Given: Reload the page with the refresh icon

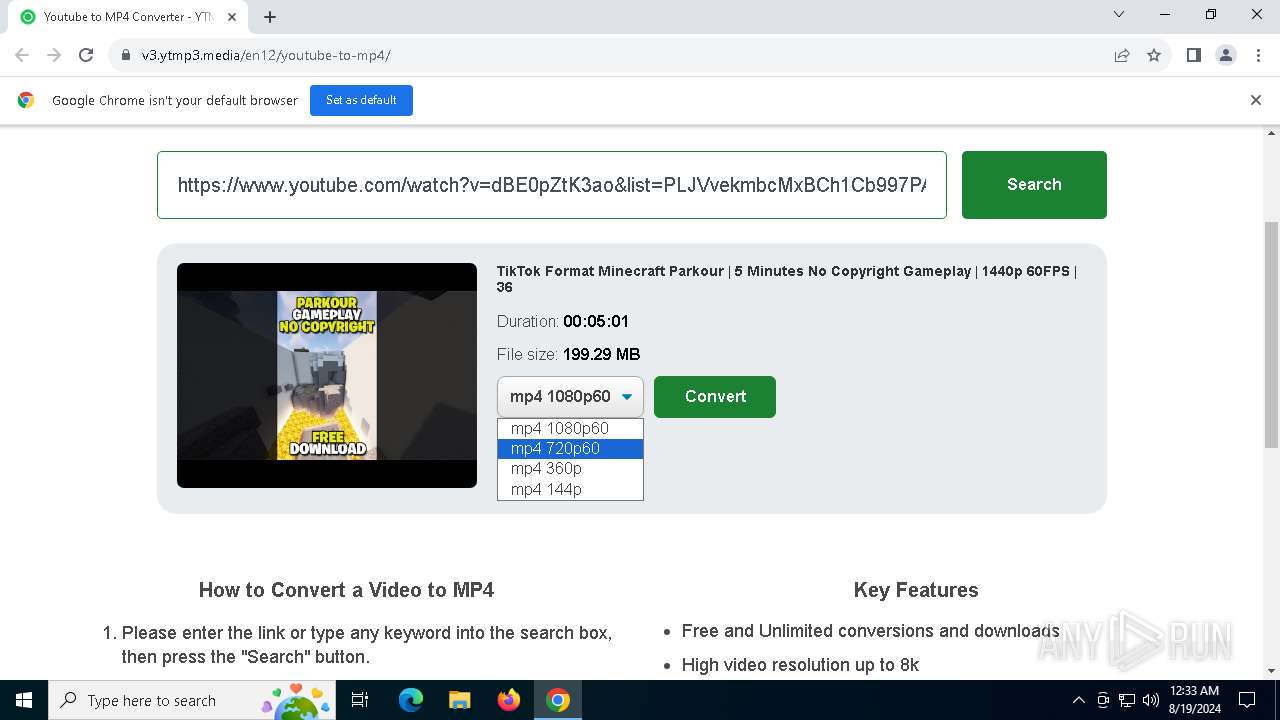Looking at the screenshot, I should coord(86,55).
